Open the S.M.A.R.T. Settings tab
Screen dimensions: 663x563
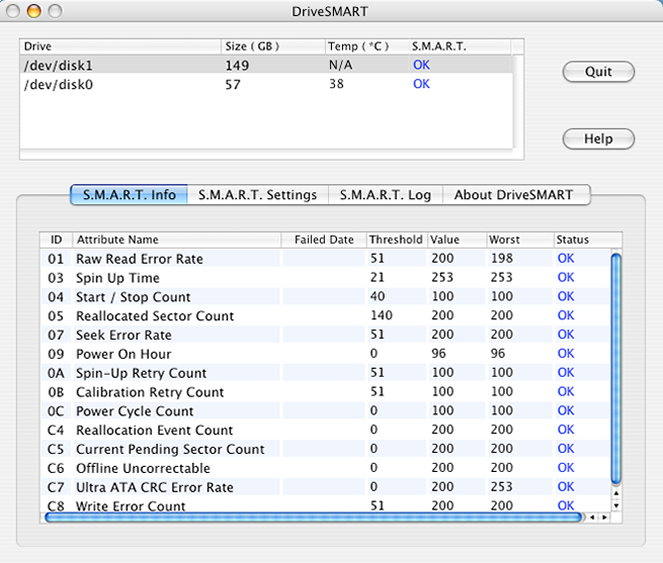tap(258, 195)
